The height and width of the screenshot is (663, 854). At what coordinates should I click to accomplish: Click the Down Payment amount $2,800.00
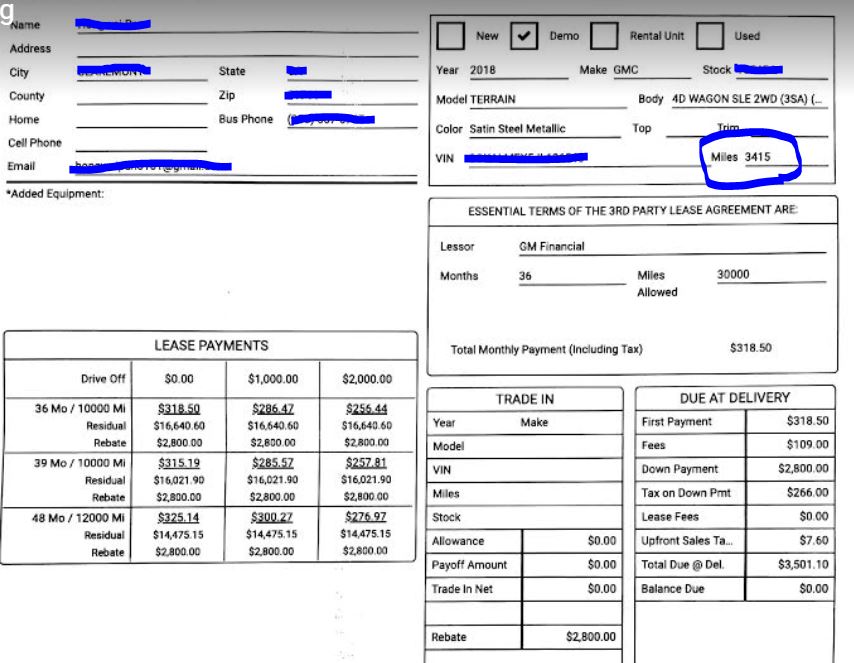[803, 469]
